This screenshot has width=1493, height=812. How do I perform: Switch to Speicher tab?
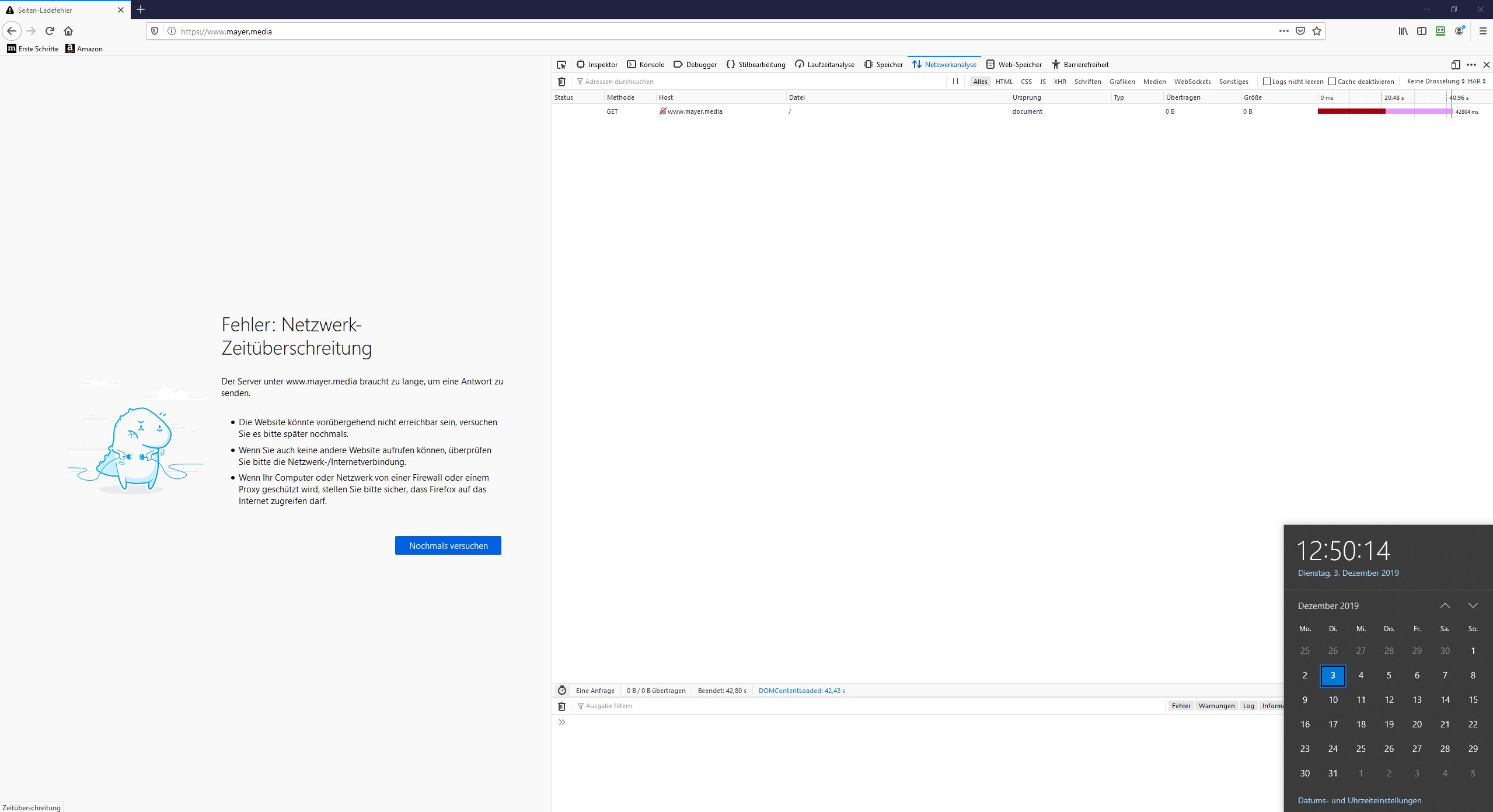884,65
